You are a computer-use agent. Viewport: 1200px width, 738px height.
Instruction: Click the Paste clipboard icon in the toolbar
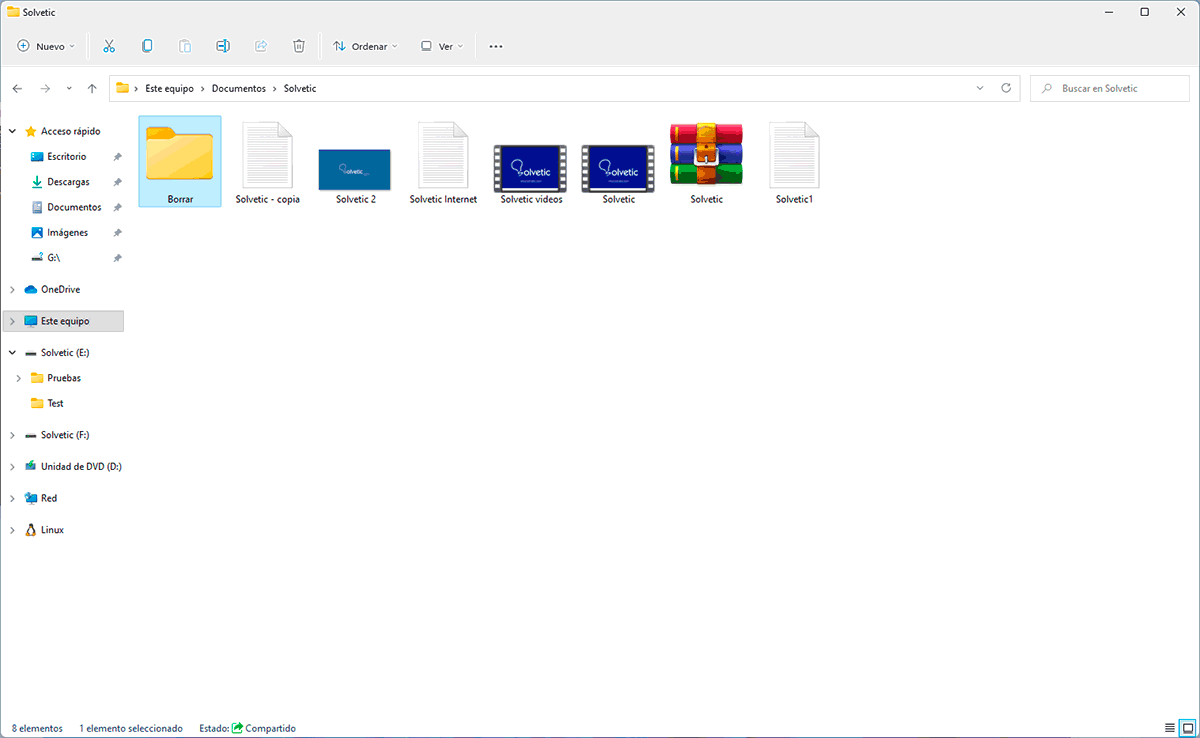pyautogui.click(x=185, y=46)
